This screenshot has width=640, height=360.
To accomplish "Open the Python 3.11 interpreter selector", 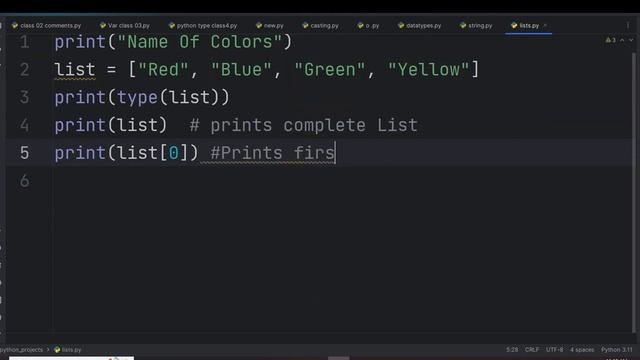I will click(616, 350).
